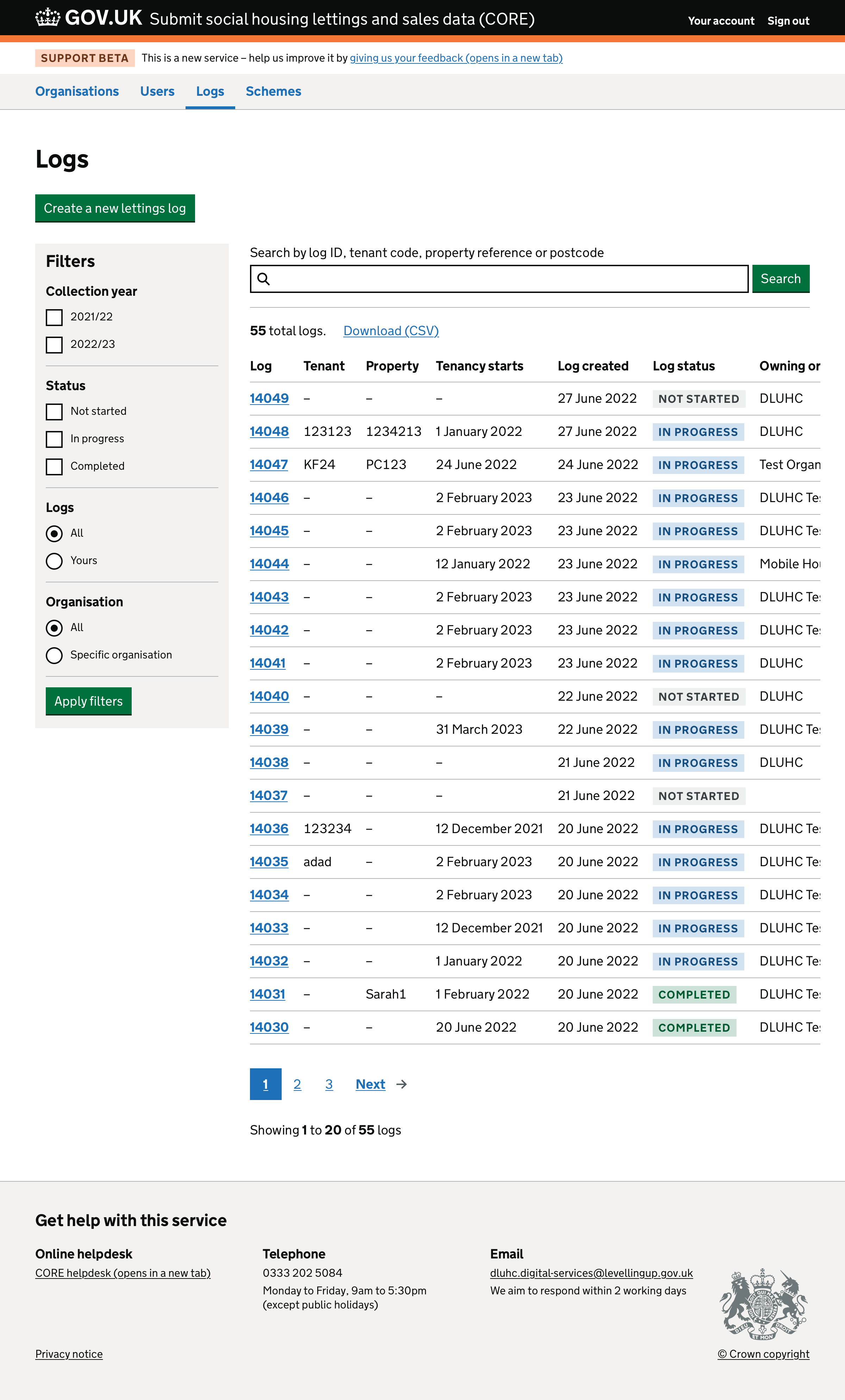This screenshot has width=845, height=1400.
Task: Check the Not started status filter
Action: tap(54, 412)
